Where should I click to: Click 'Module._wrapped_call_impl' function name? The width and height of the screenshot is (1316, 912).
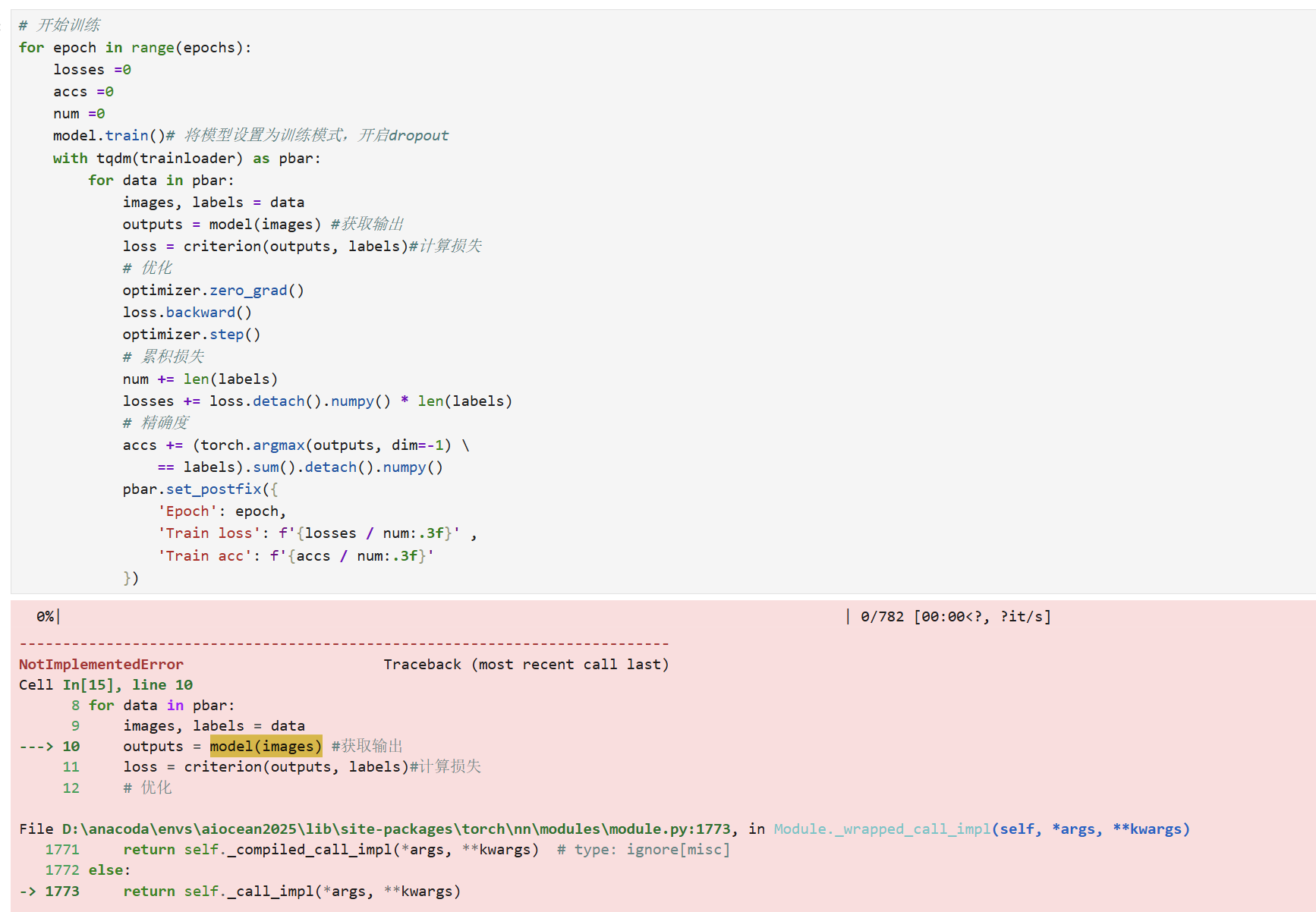[x=882, y=829]
